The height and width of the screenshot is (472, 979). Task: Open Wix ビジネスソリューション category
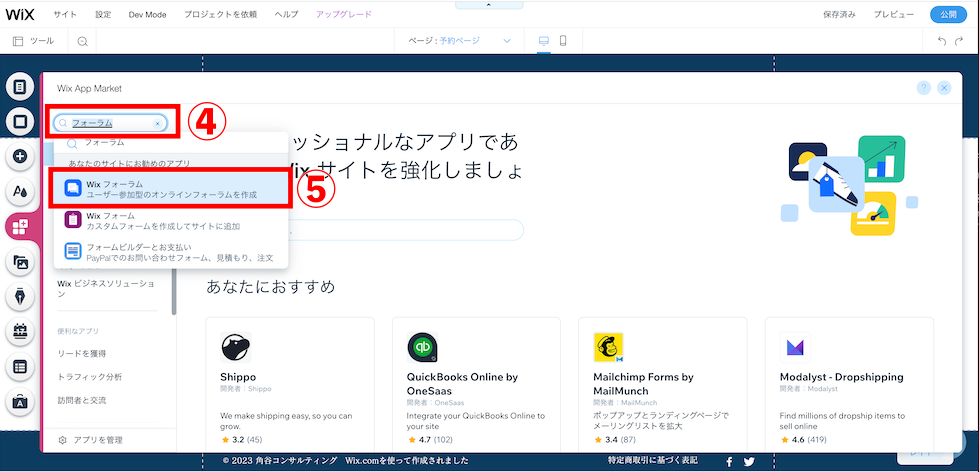coord(106,288)
